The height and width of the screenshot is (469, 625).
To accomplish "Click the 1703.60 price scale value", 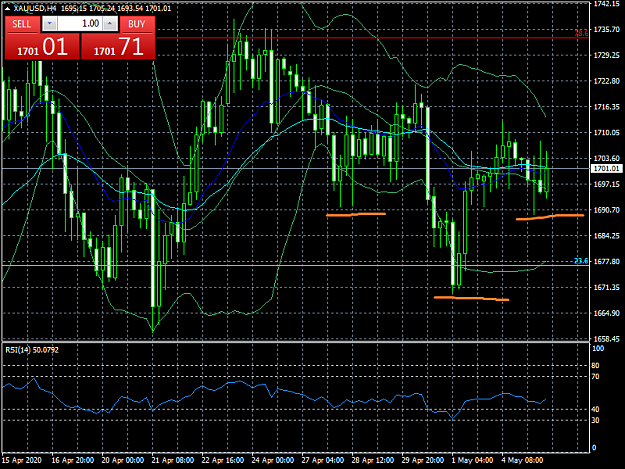I will tap(606, 158).
